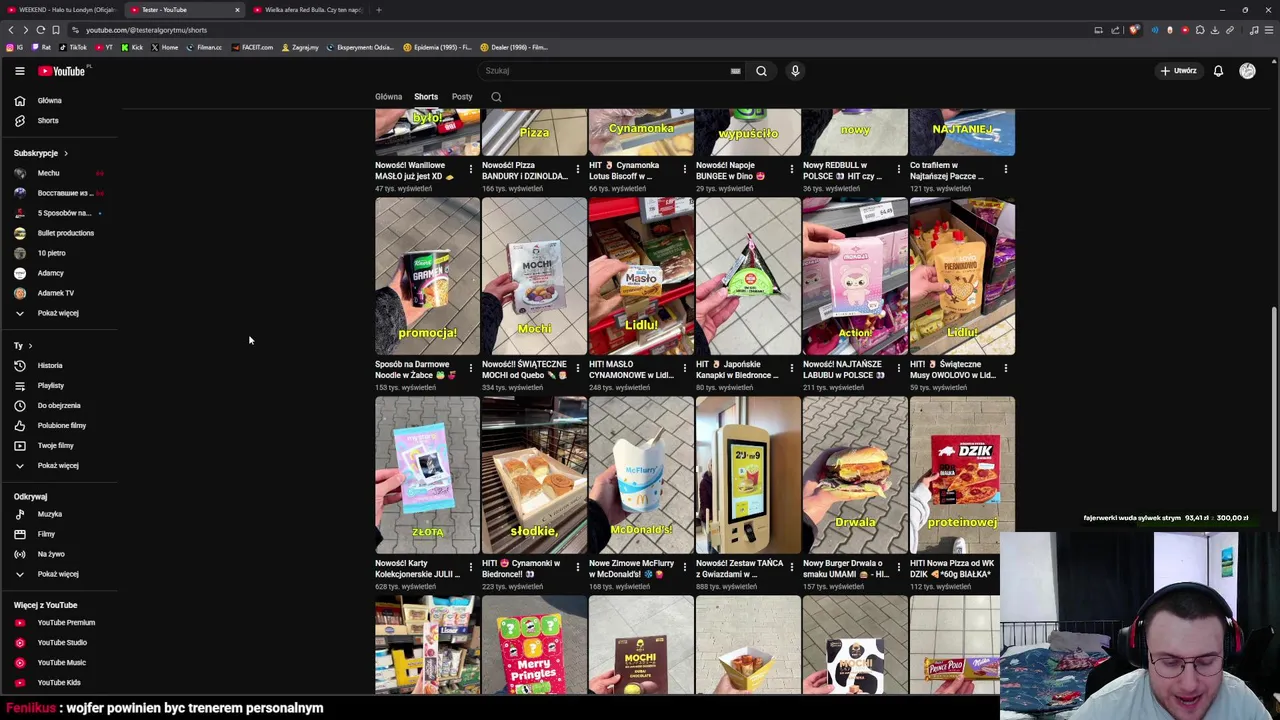Switch to the Główna channel tab
The width and height of the screenshot is (1280, 720).
388,97
